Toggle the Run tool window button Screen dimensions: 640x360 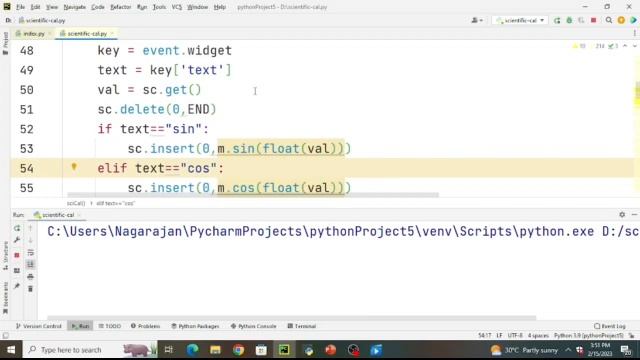pyautogui.click(x=80, y=326)
